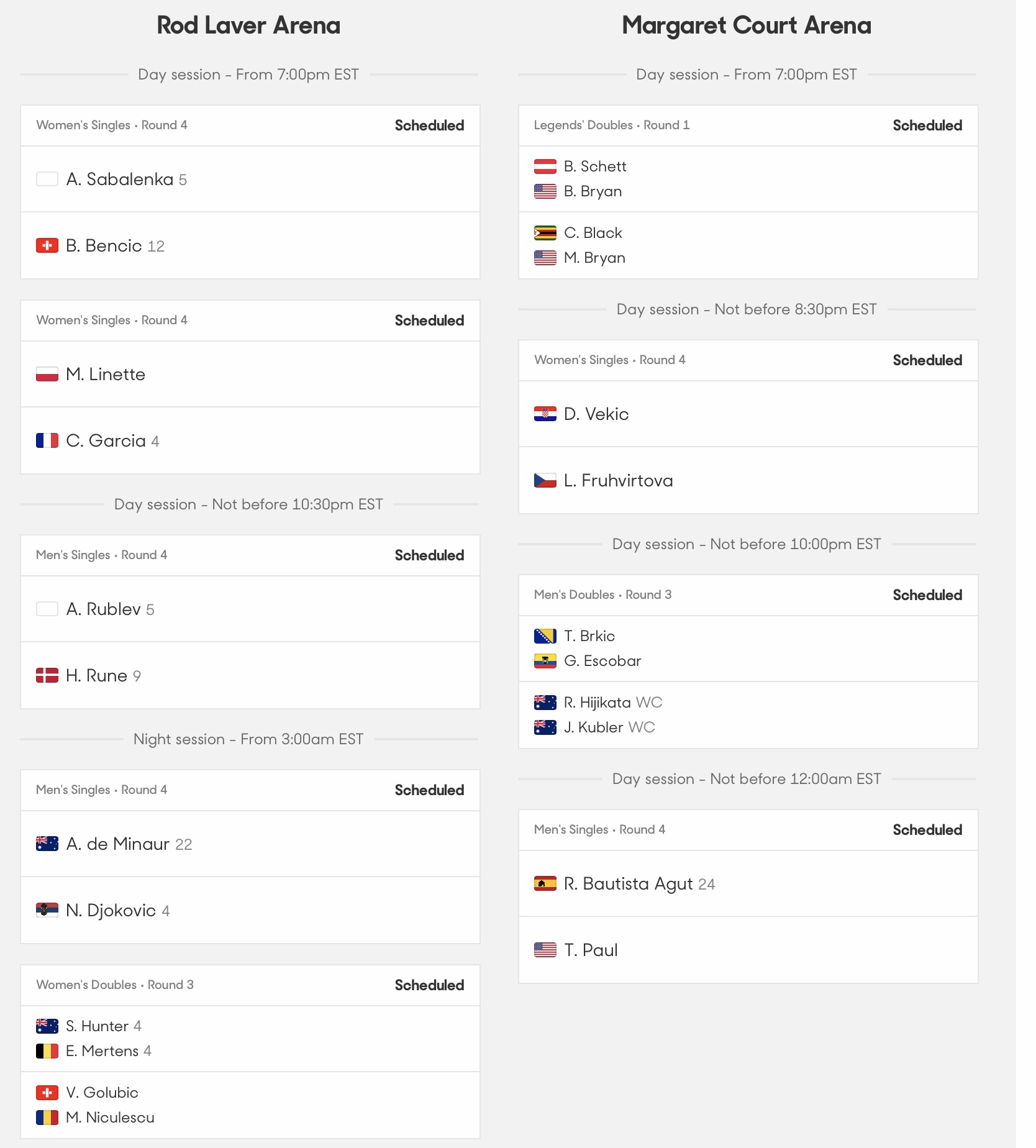Open R. Hijikata player entry
The width and height of the screenshot is (1036, 1148).
598,703
